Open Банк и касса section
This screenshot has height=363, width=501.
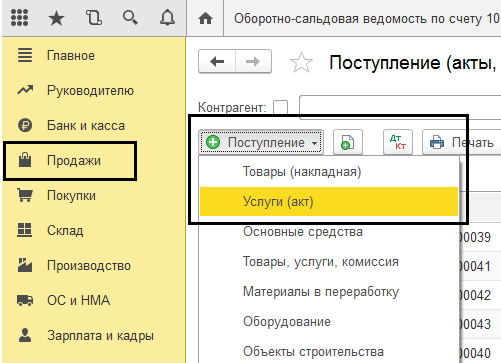(x=86, y=126)
